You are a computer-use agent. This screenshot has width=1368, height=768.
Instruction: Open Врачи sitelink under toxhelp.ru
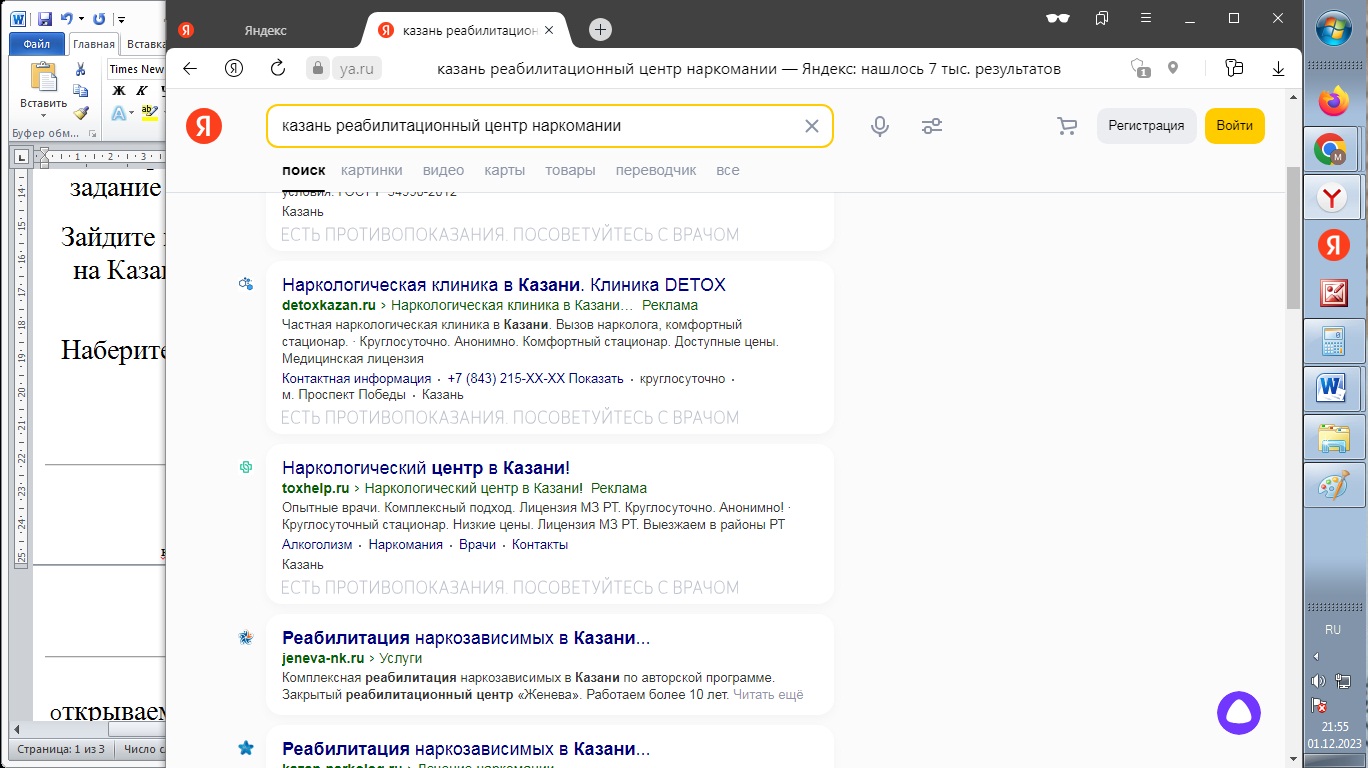click(477, 545)
